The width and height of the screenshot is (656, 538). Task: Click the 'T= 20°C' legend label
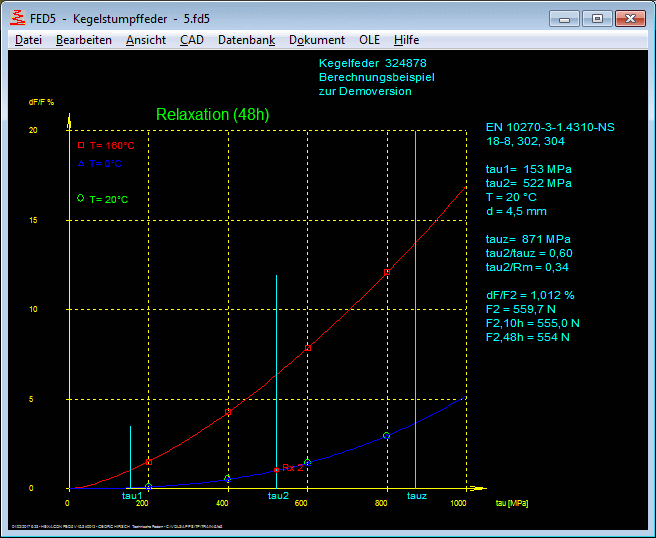click(x=109, y=200)
